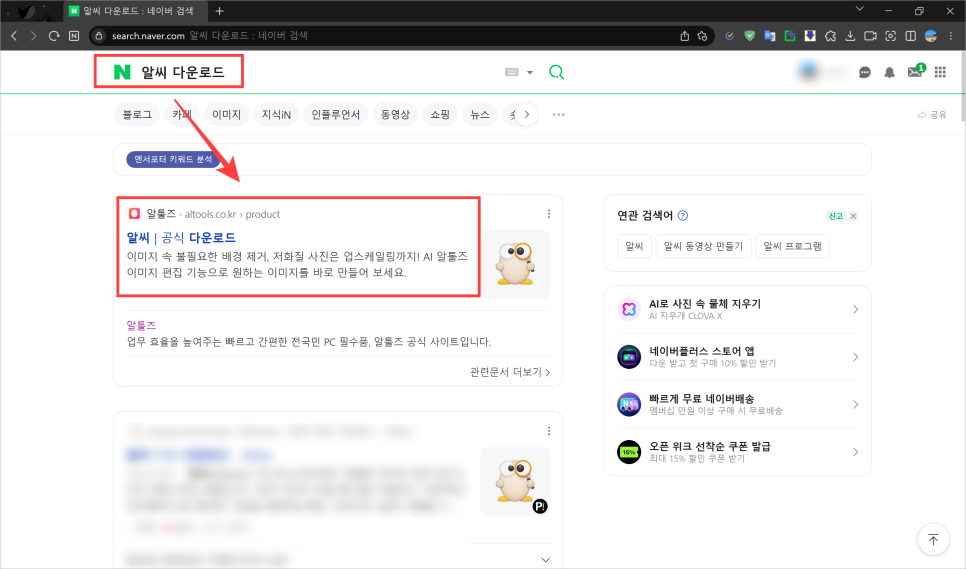This screenshot has width=966, height=569.
Task: Click the second result mascot thumbnail
Action: [515, 482]
